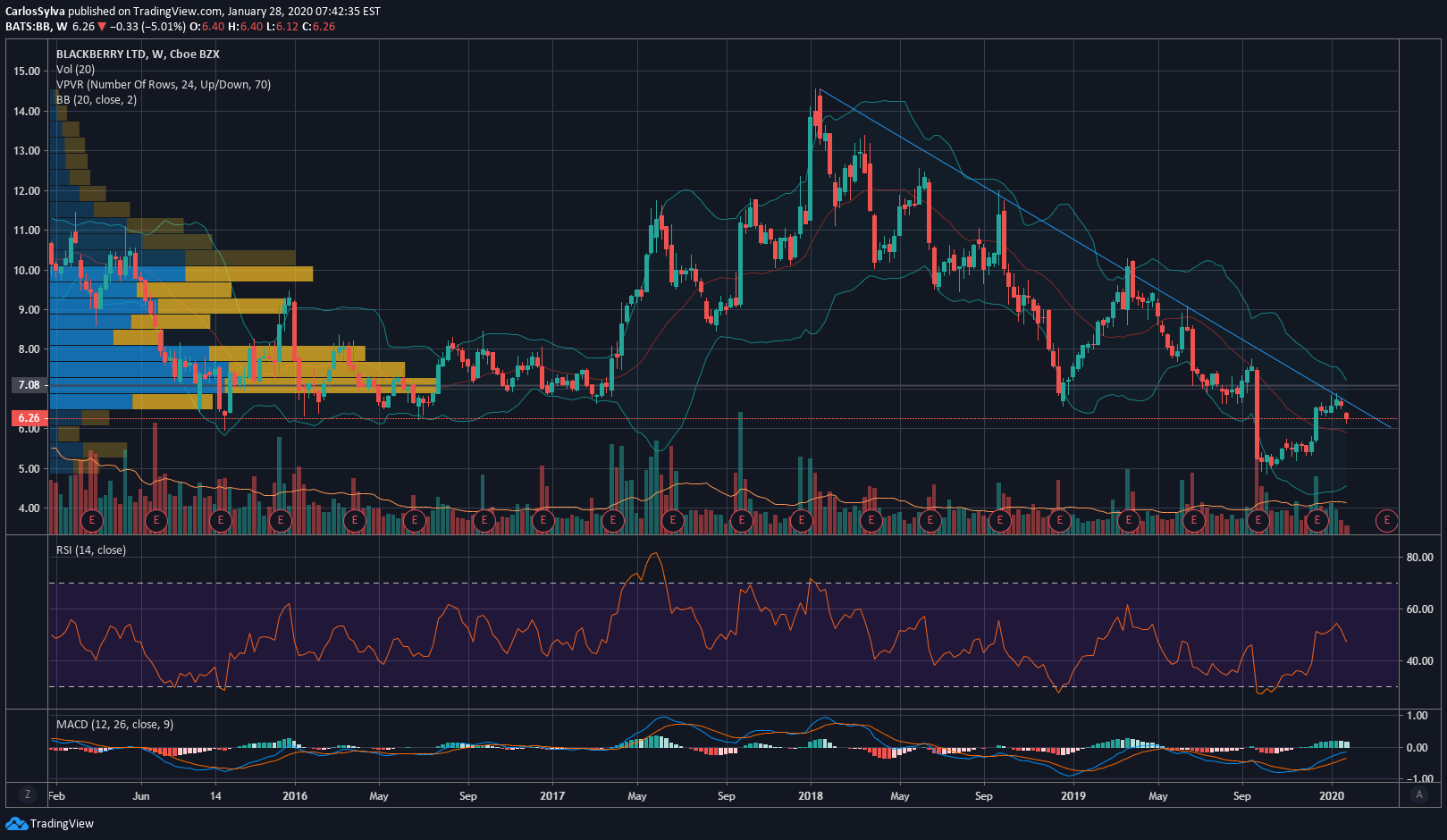Click the 2019 label on time axis

pyautogui.click(x=1073, y=795)
